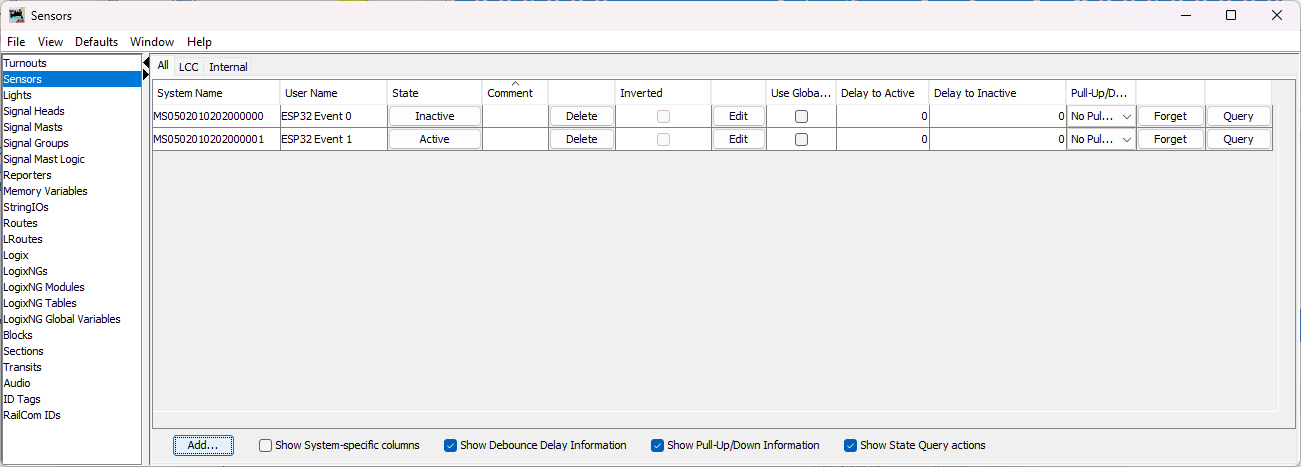Screen dimensions: 1301x467
Task: Turn off Show State Query actions
Action: click(x=850, y=445)
